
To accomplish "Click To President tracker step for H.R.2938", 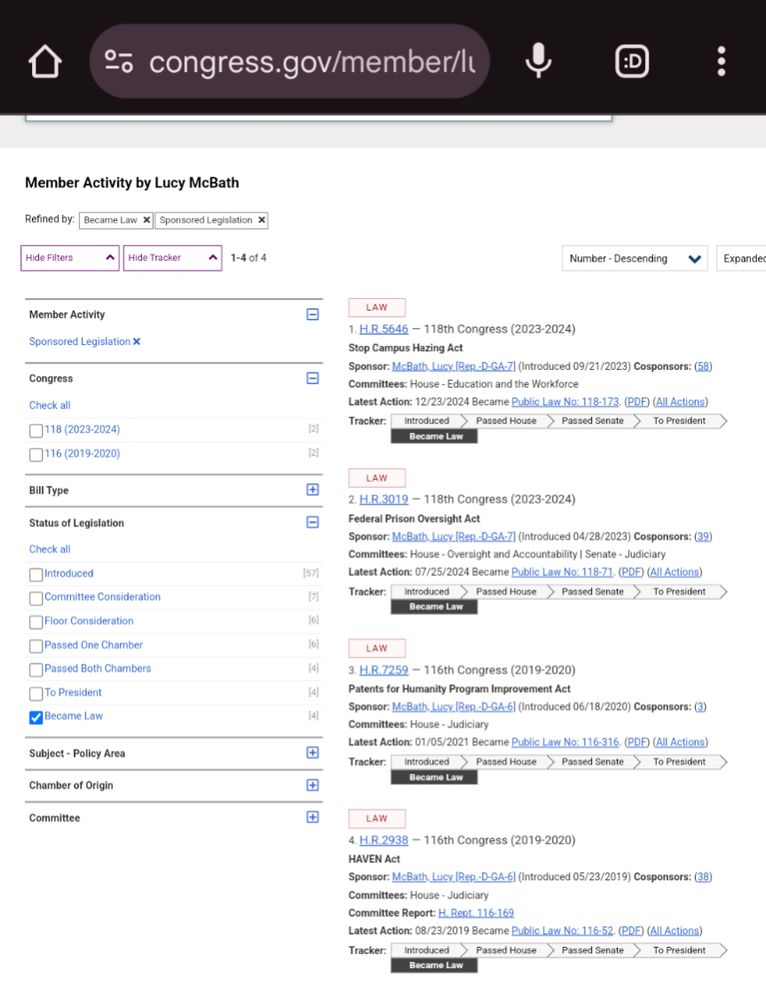I will [x=679, y=950].
